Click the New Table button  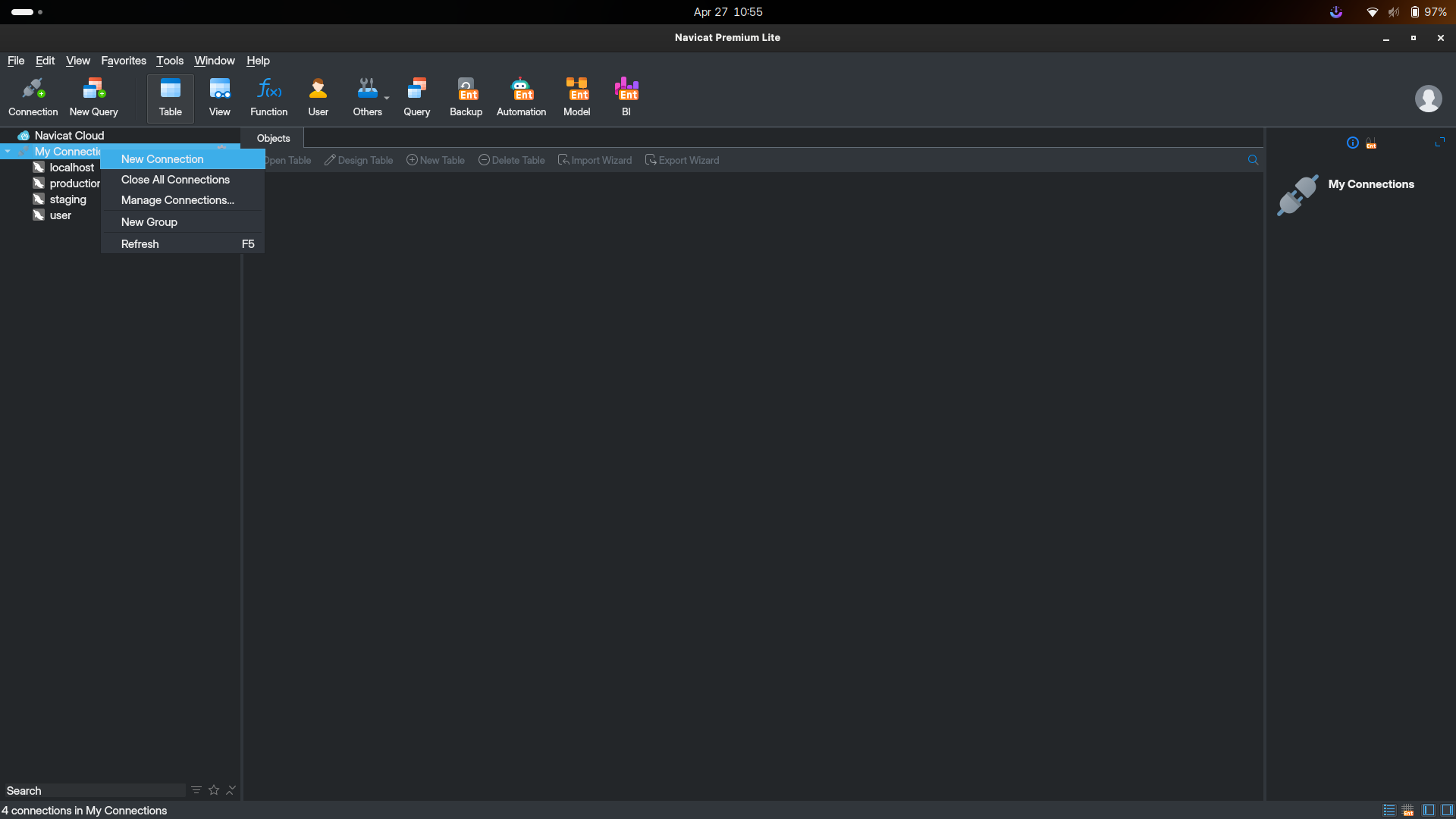(x=435, y=160)
